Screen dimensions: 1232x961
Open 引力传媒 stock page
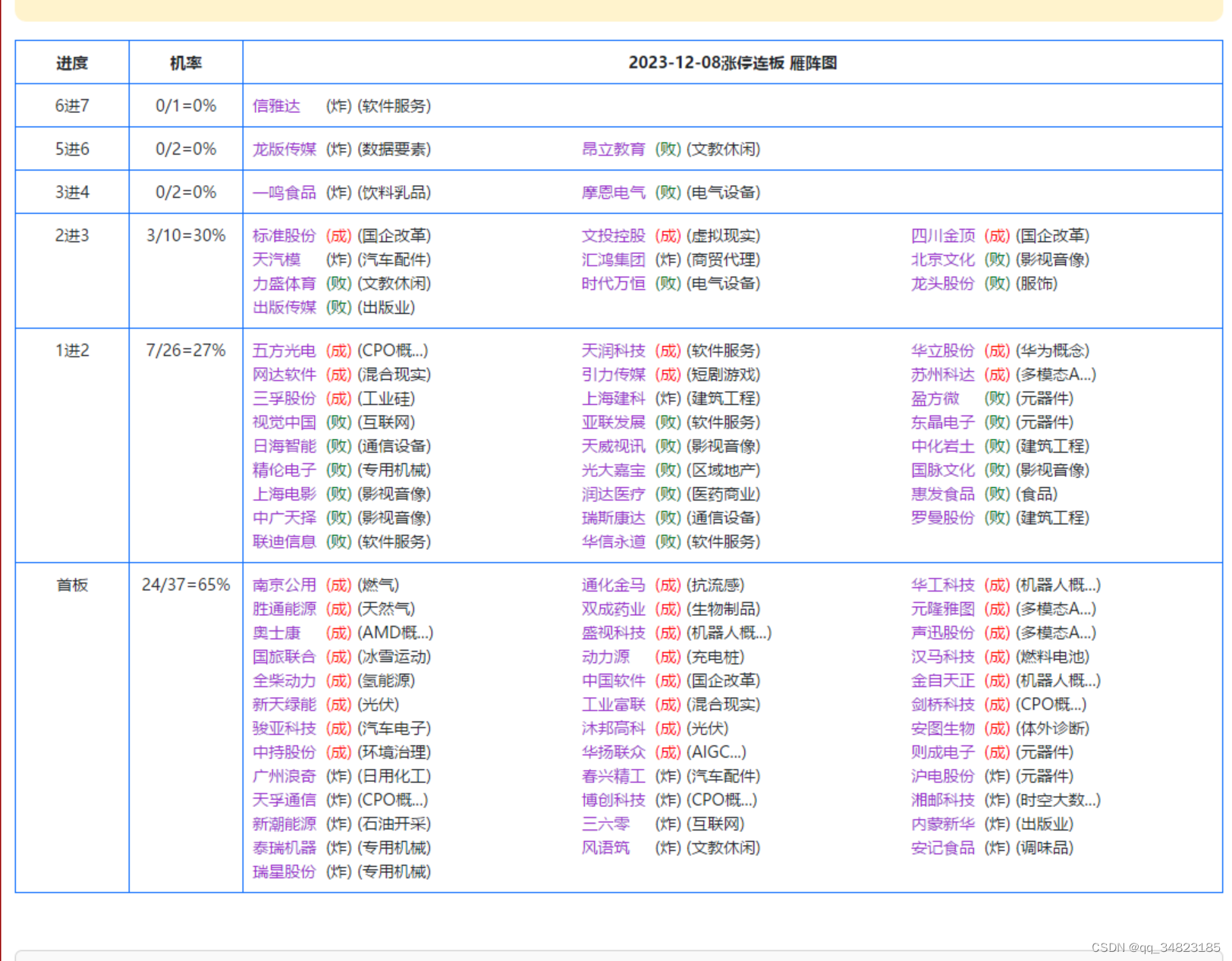614,375
